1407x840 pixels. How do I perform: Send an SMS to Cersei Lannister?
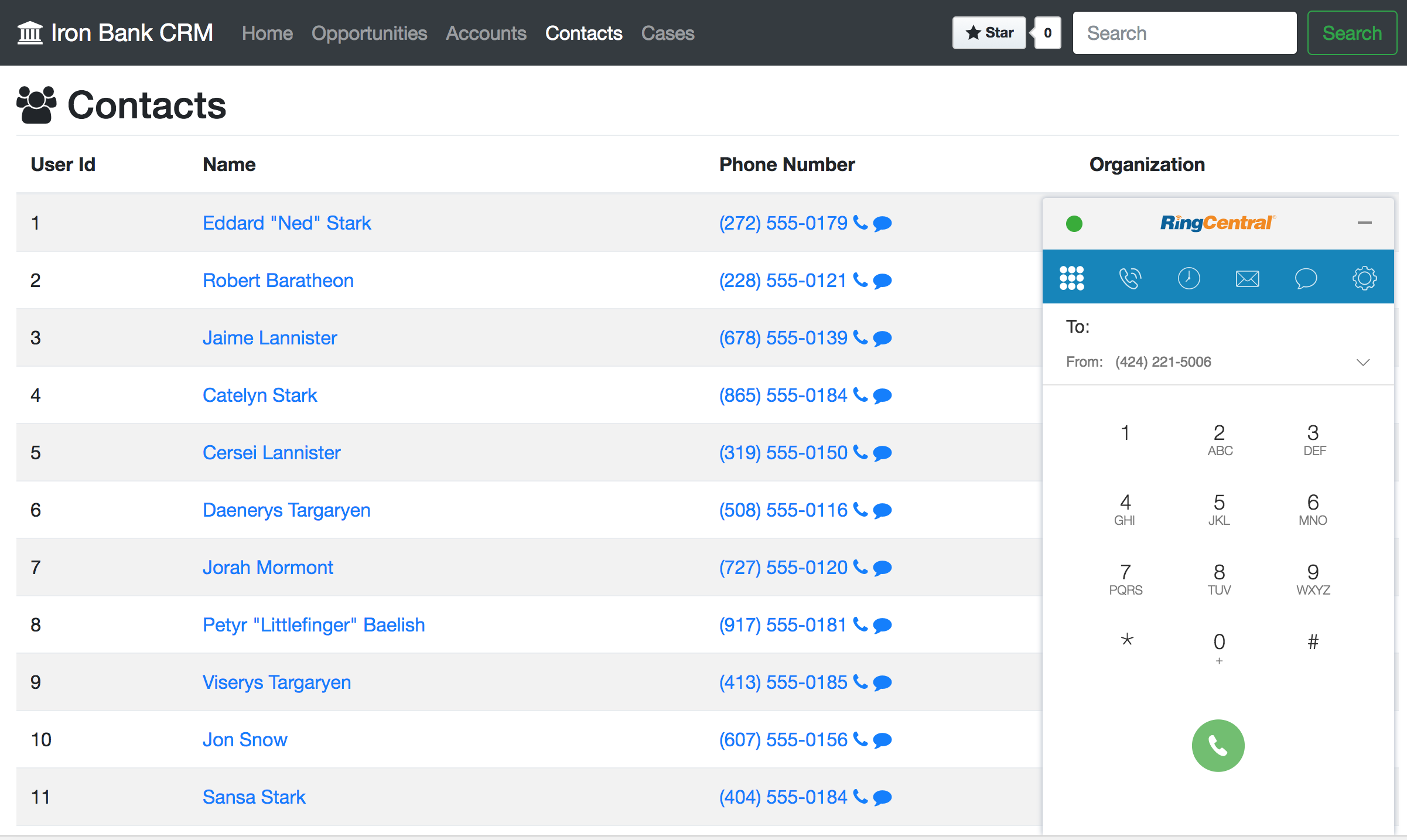(x=882, y=452)
